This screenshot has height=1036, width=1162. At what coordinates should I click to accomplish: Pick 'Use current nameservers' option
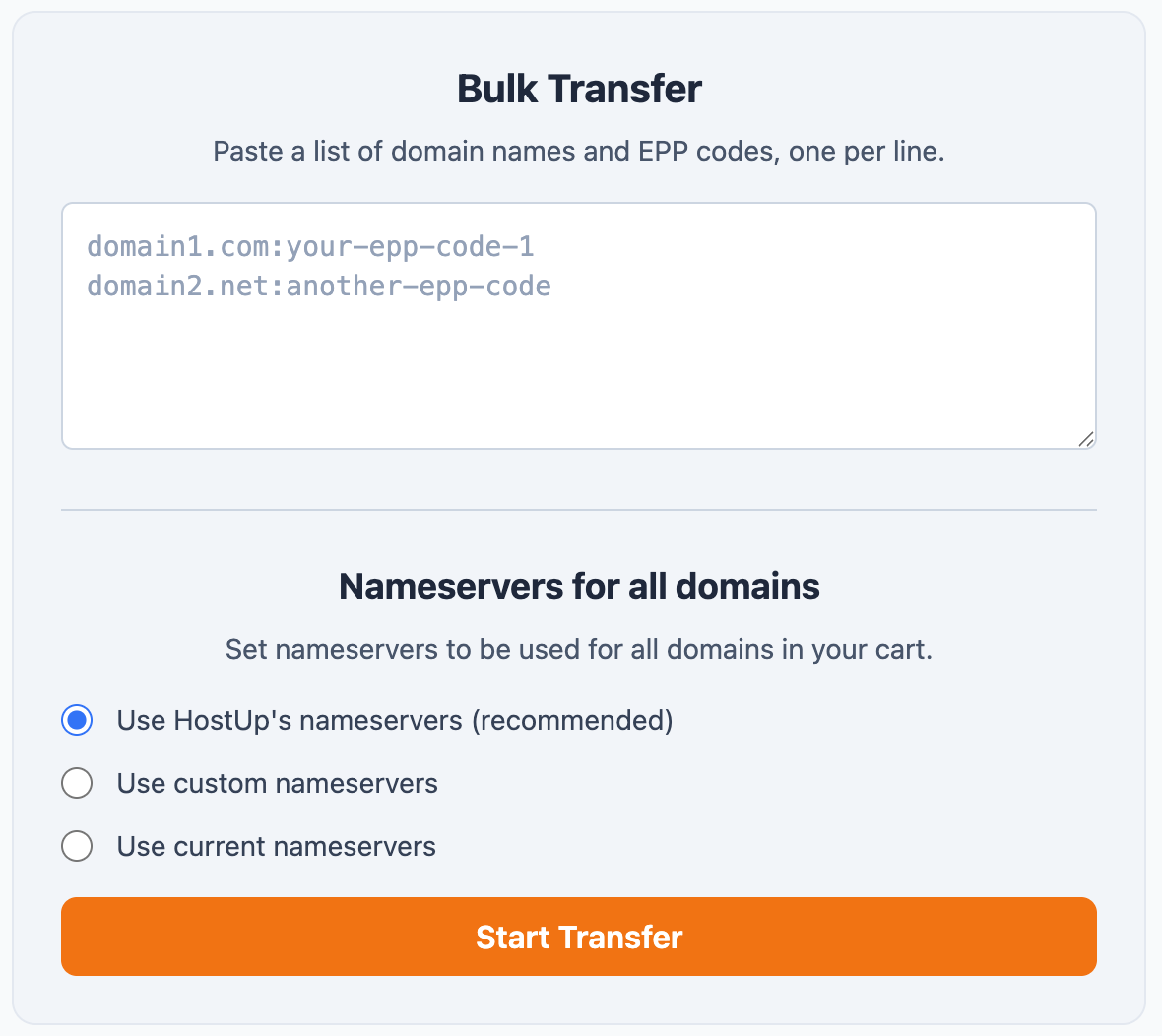tap(76, 846)
